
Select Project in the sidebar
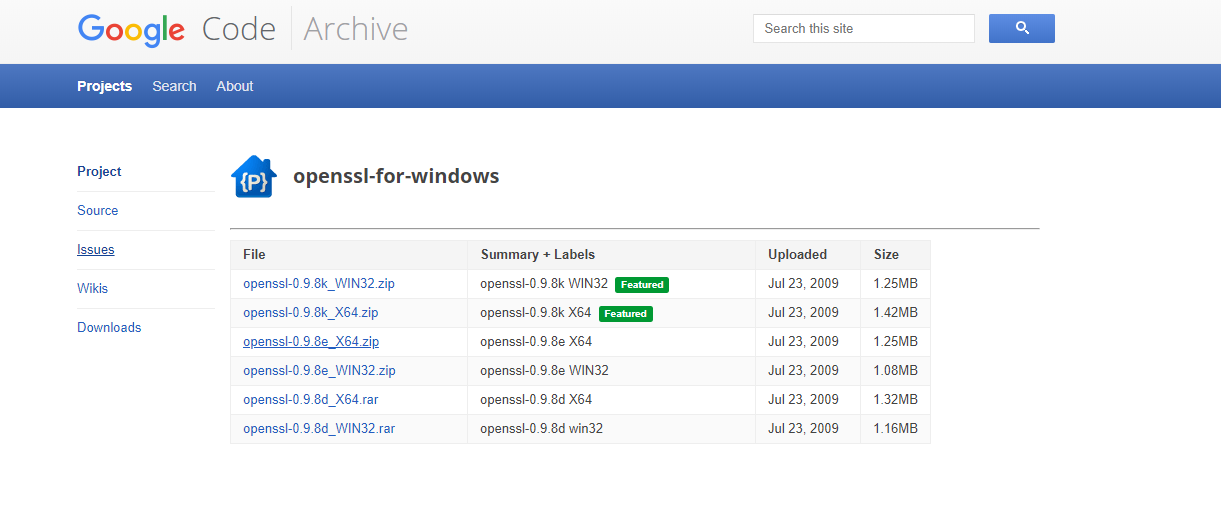[99, 171]
